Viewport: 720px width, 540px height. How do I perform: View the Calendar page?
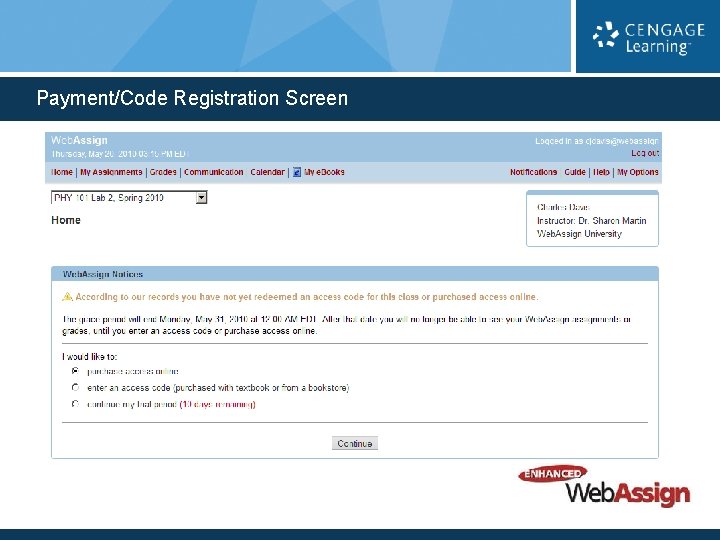tap(267, 172)
